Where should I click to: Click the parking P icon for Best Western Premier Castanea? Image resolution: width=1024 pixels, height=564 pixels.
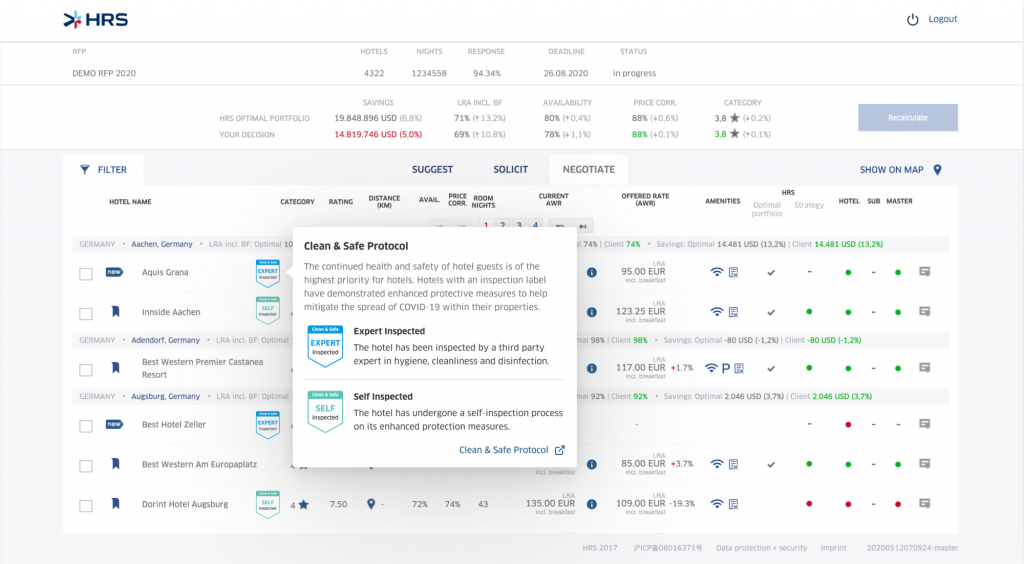(726, 368)
